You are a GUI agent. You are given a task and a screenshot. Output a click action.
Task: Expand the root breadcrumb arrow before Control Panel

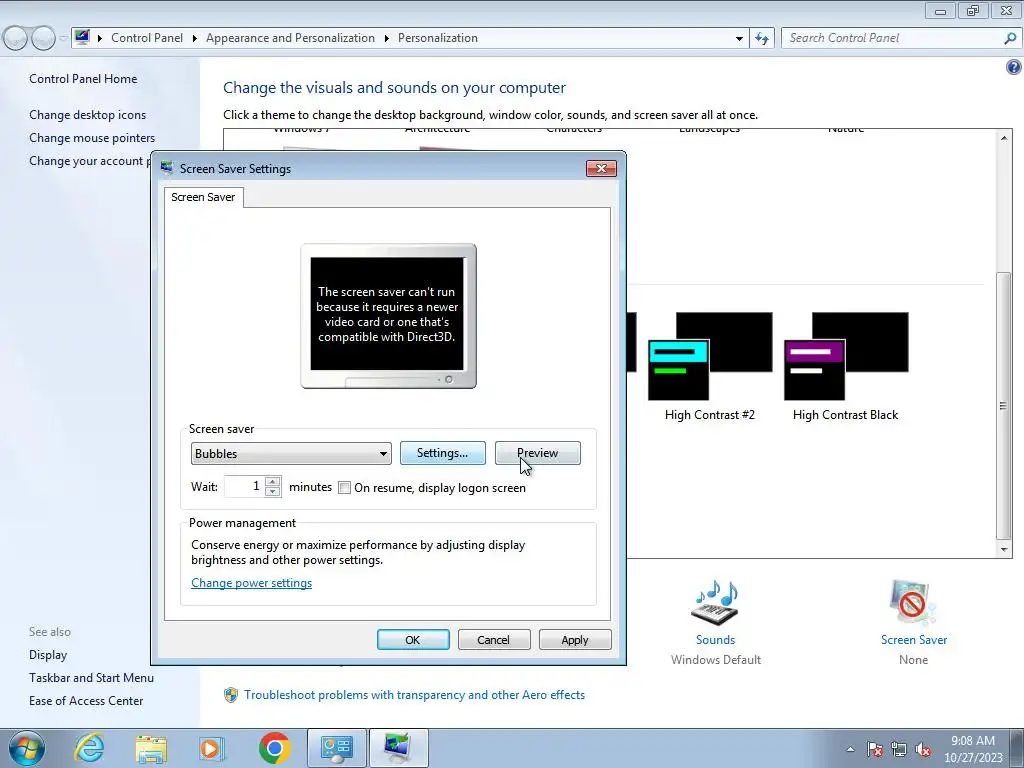pos(100,38)
